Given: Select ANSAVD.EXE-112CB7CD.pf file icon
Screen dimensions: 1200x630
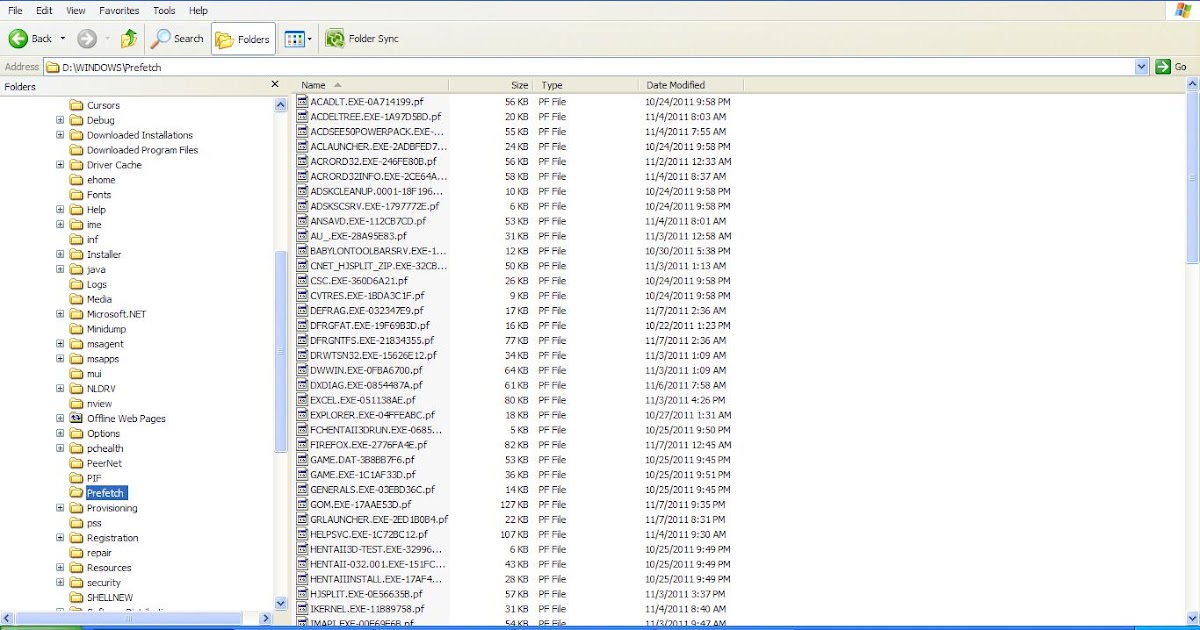Looking at the screenshot, I should click(x=302, y=221).
